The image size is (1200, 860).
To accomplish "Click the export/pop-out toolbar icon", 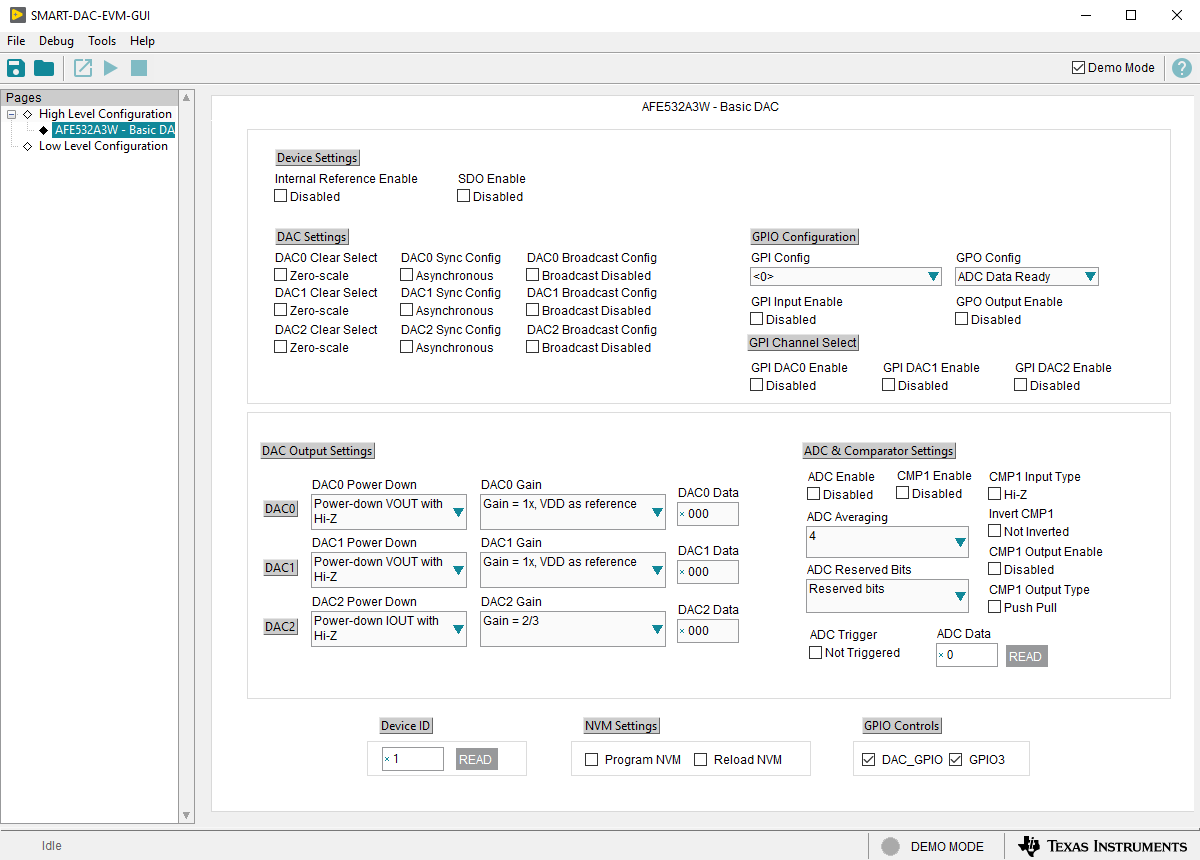I will point(83,68).
